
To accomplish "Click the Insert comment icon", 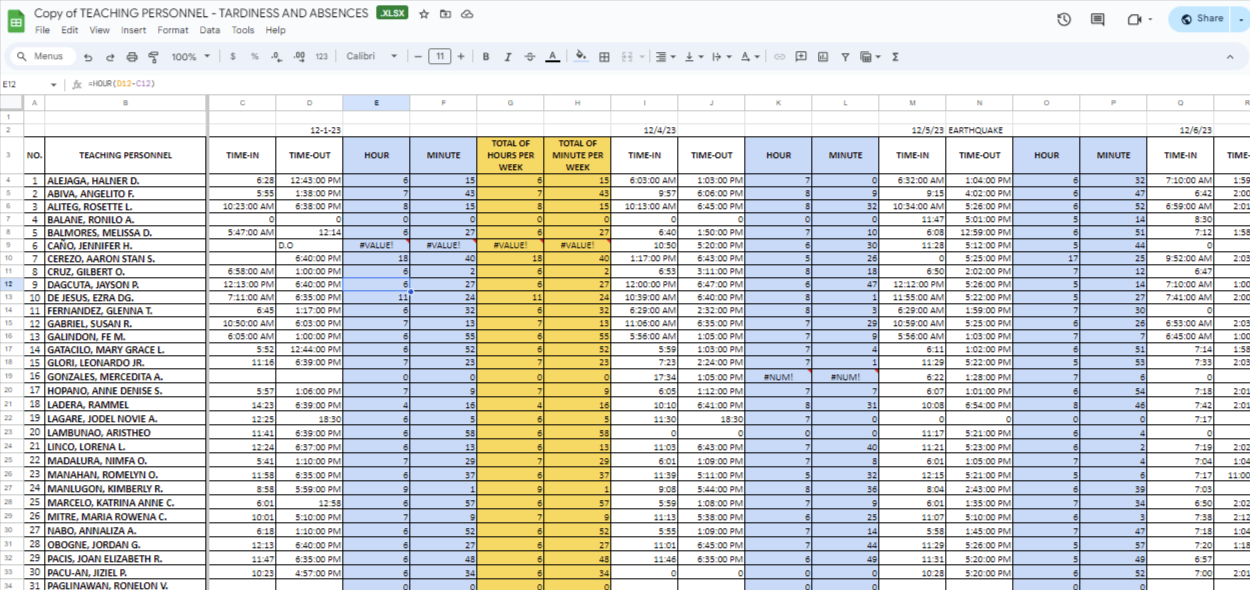I will click(801, 57).
